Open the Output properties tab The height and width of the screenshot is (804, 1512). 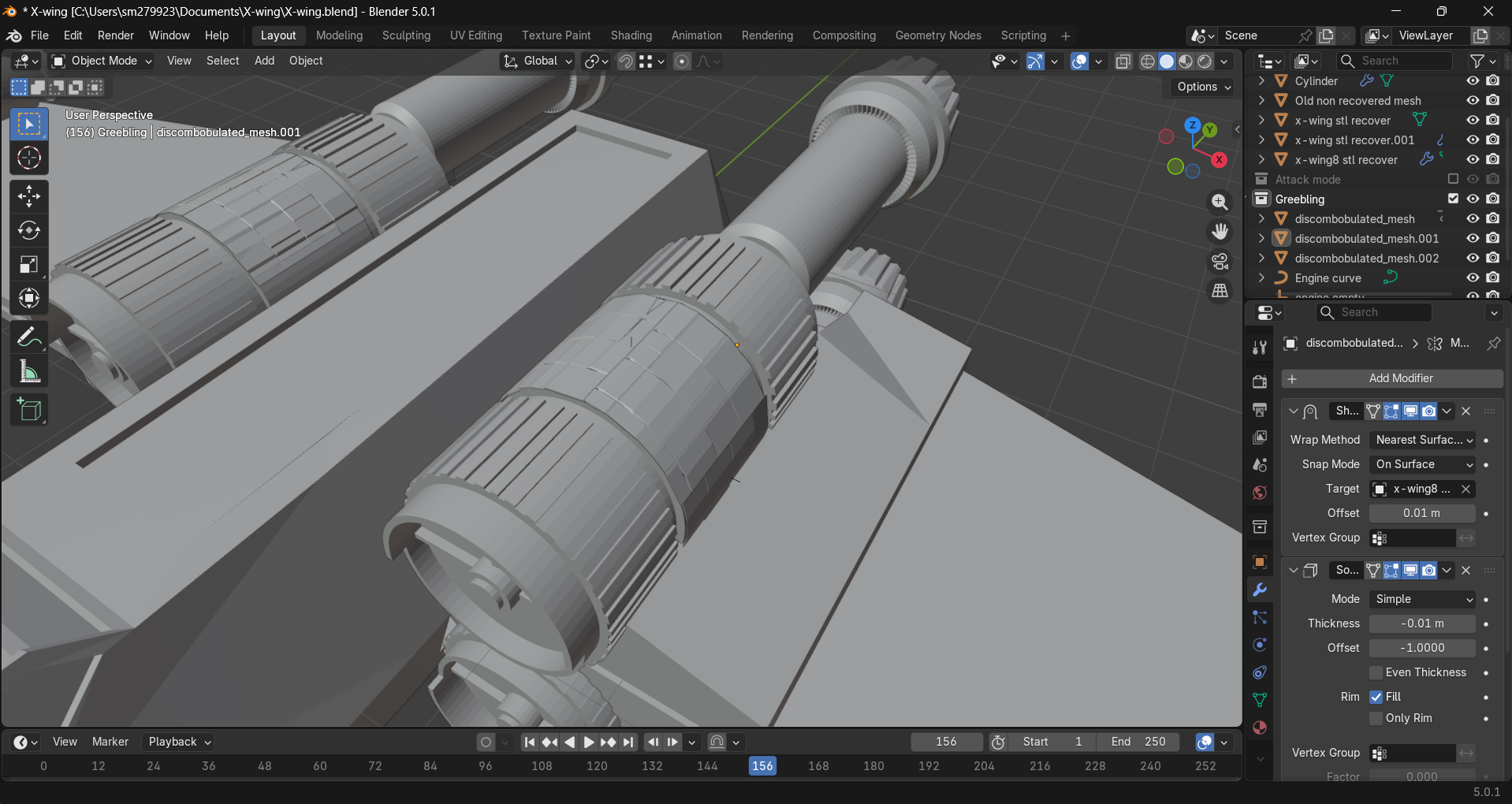tap(1260, 409)
